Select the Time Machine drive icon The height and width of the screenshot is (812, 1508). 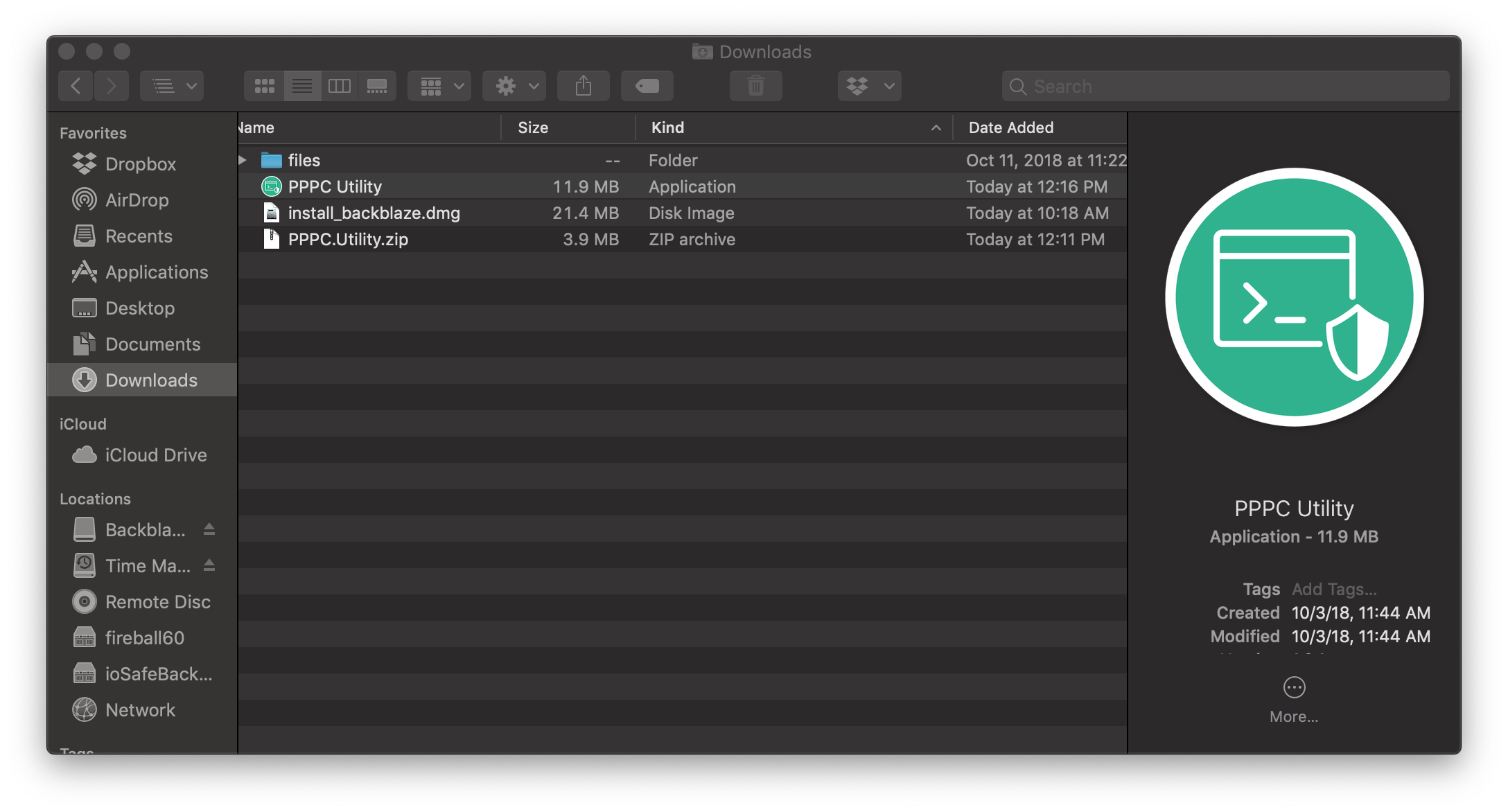pyautogui.click(x=84, y=566)
